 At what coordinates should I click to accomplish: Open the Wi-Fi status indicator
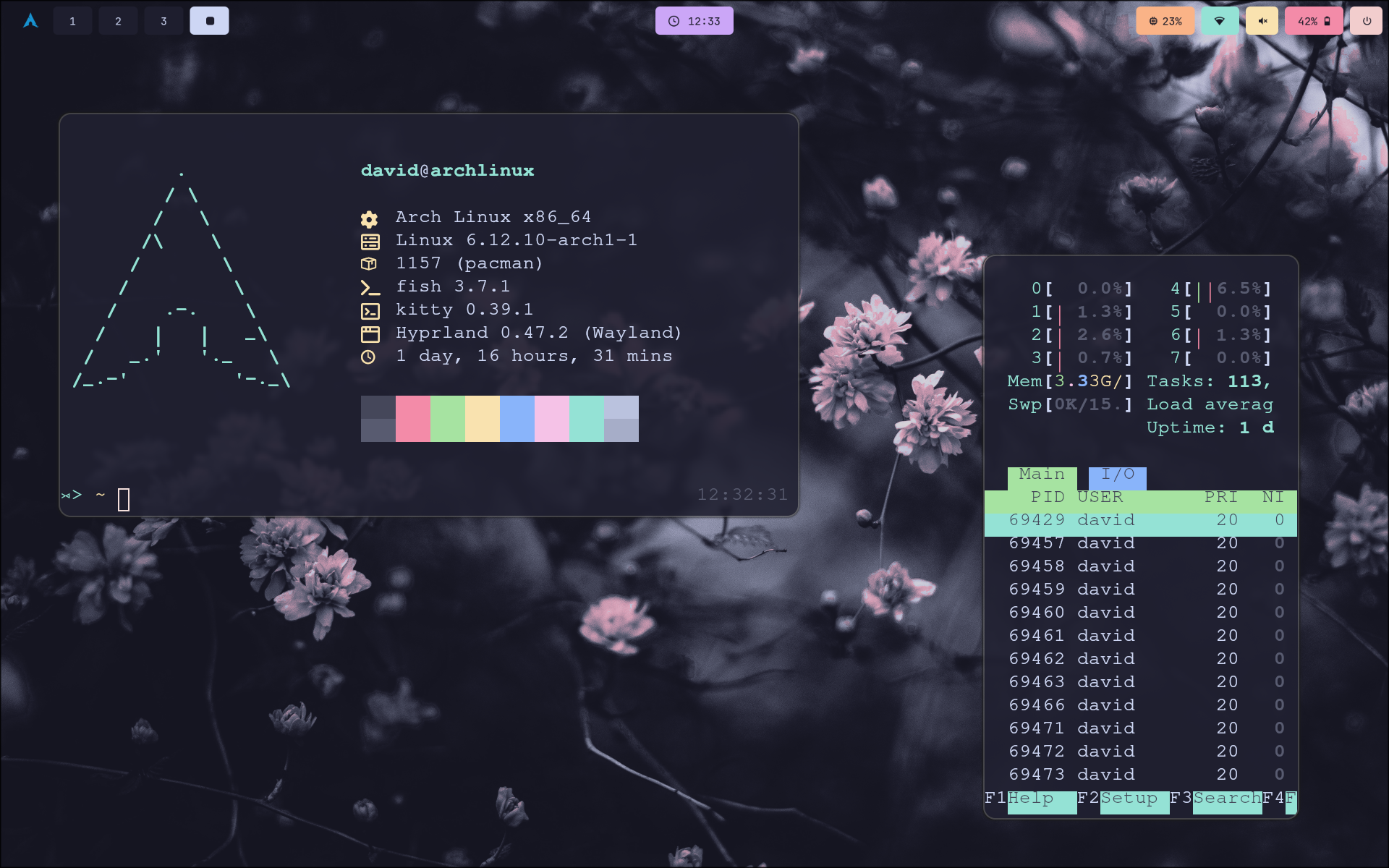click(1220, 20)
